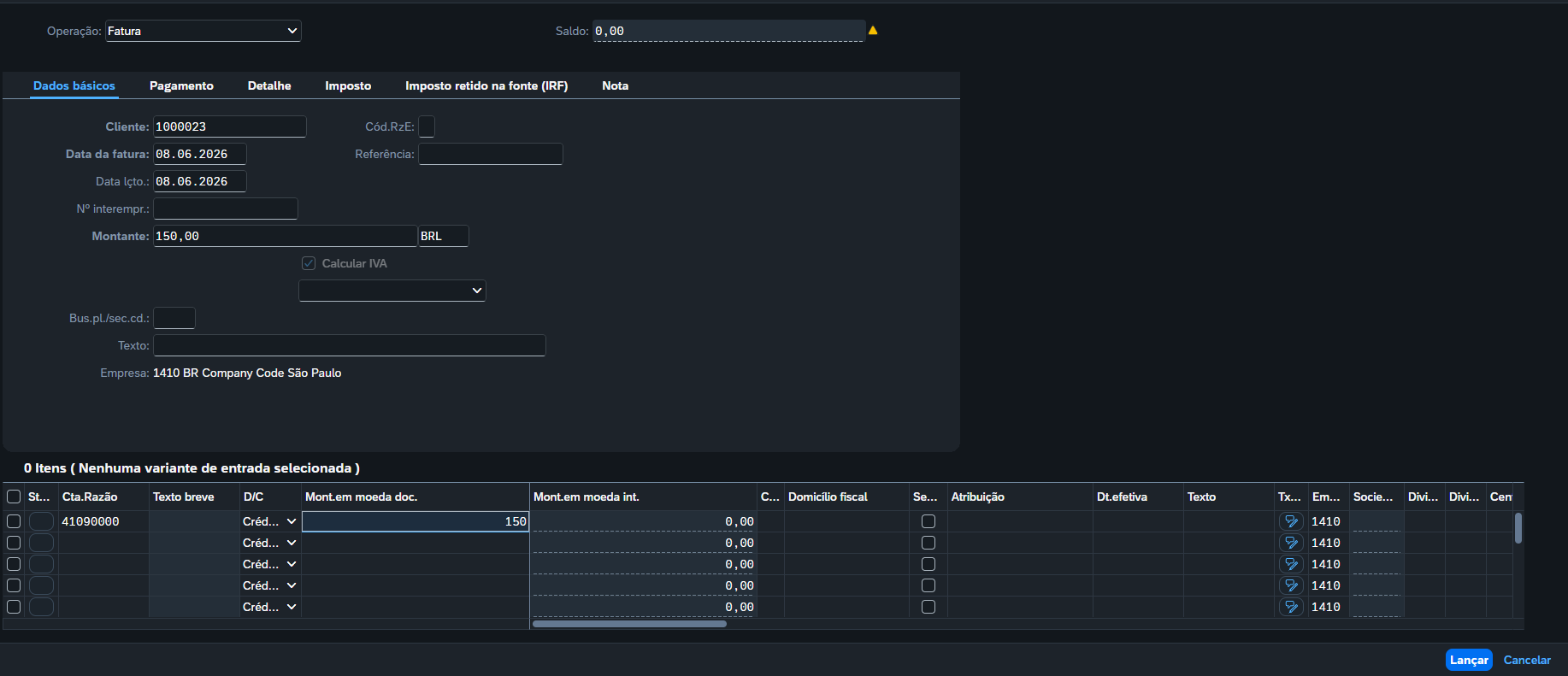Click the table's horizontal scrollbar
Screen dimensions: 1568x676
629,624
